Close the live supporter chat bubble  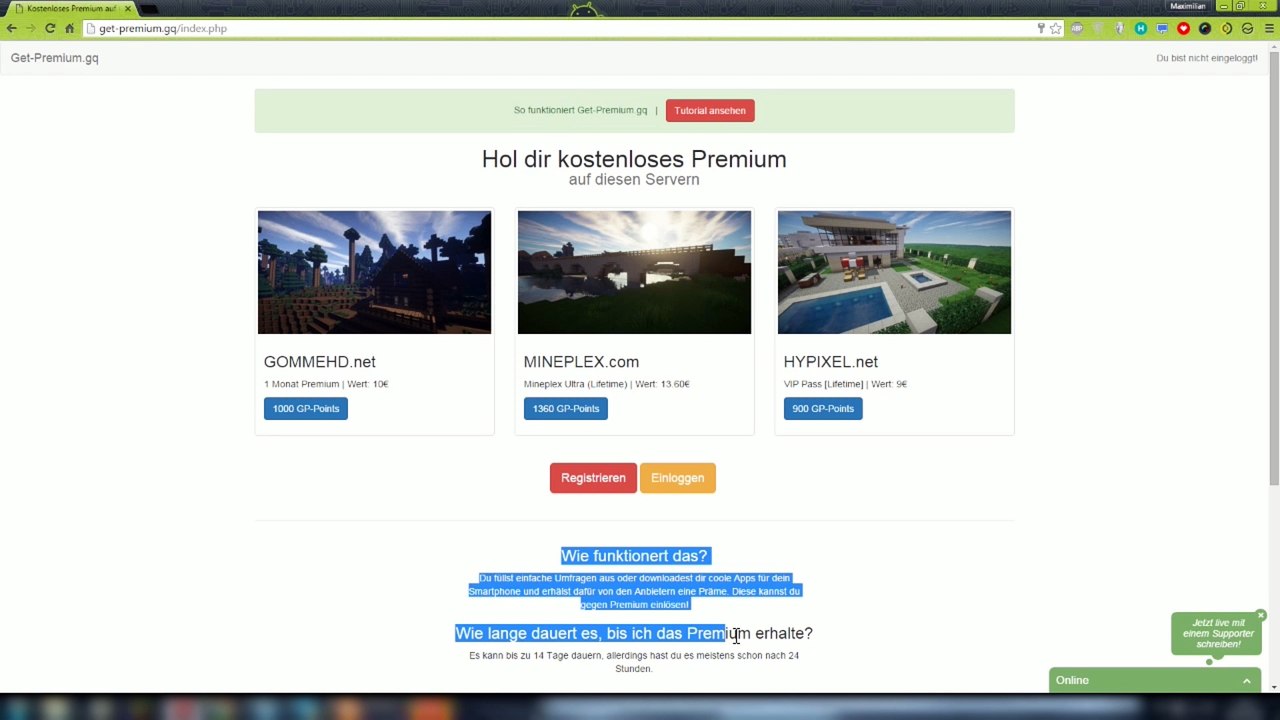tap(1261, 615)
